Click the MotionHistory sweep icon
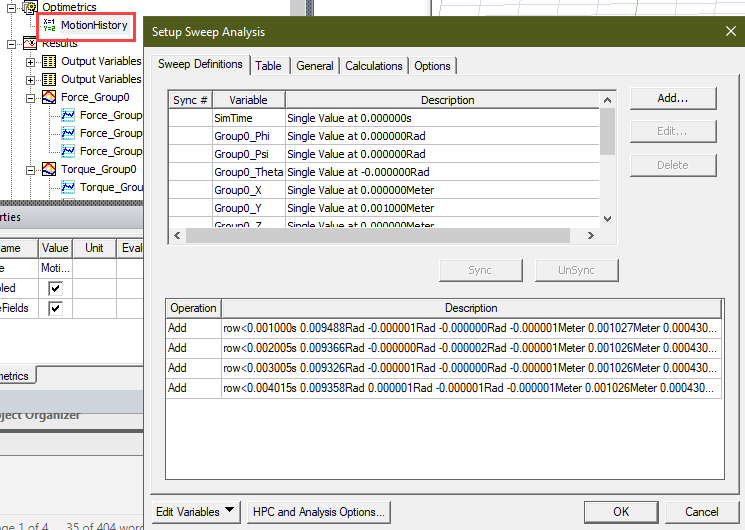The height and width of the screenshot is (530, 745). coord(49,25)
